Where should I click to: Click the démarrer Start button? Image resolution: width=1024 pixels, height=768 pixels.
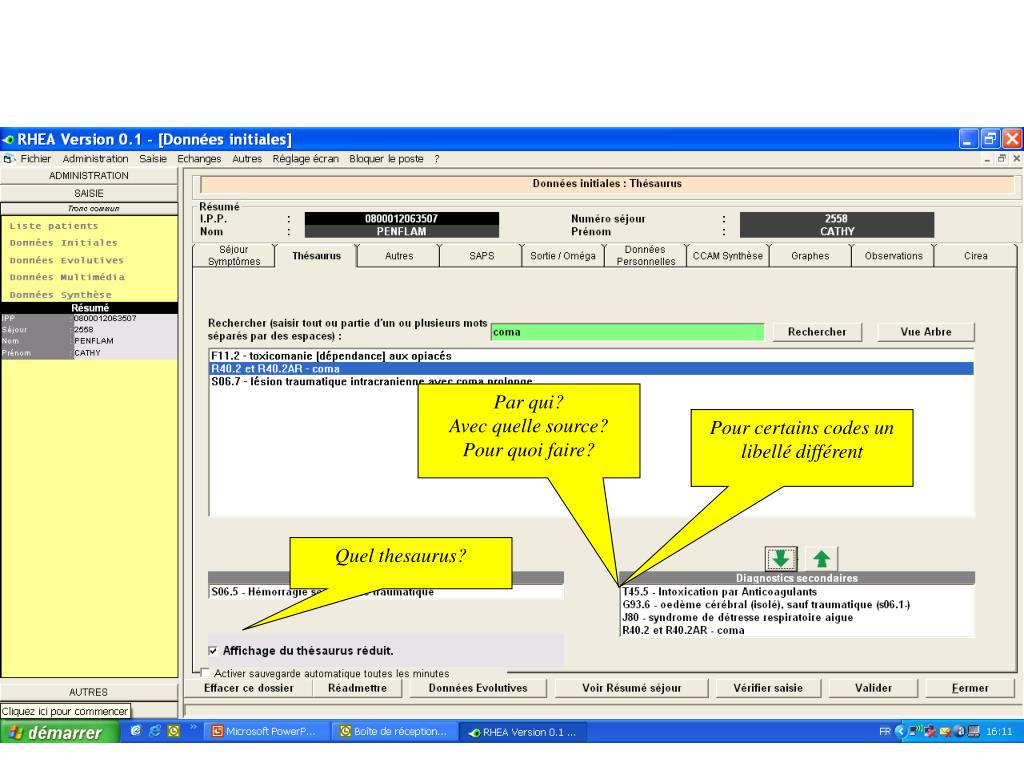pyautogui.click(x=60, y=732)
